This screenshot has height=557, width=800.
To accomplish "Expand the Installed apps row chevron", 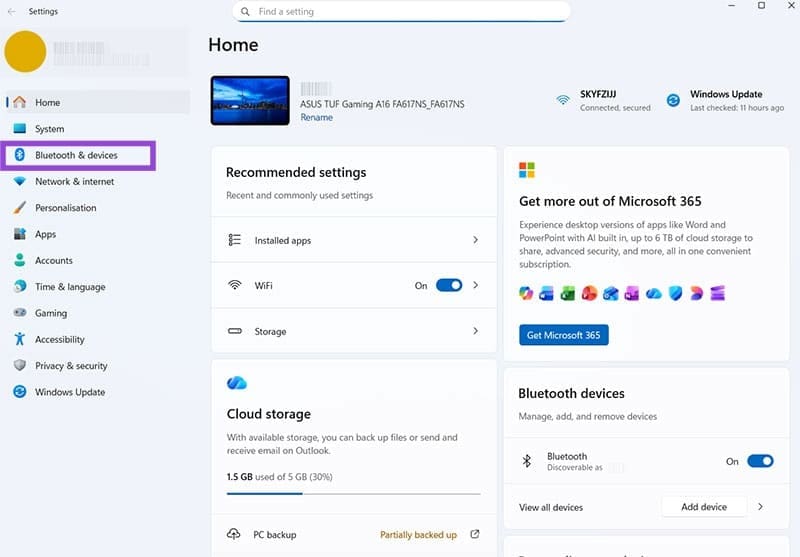I will [x=475, y=240].
